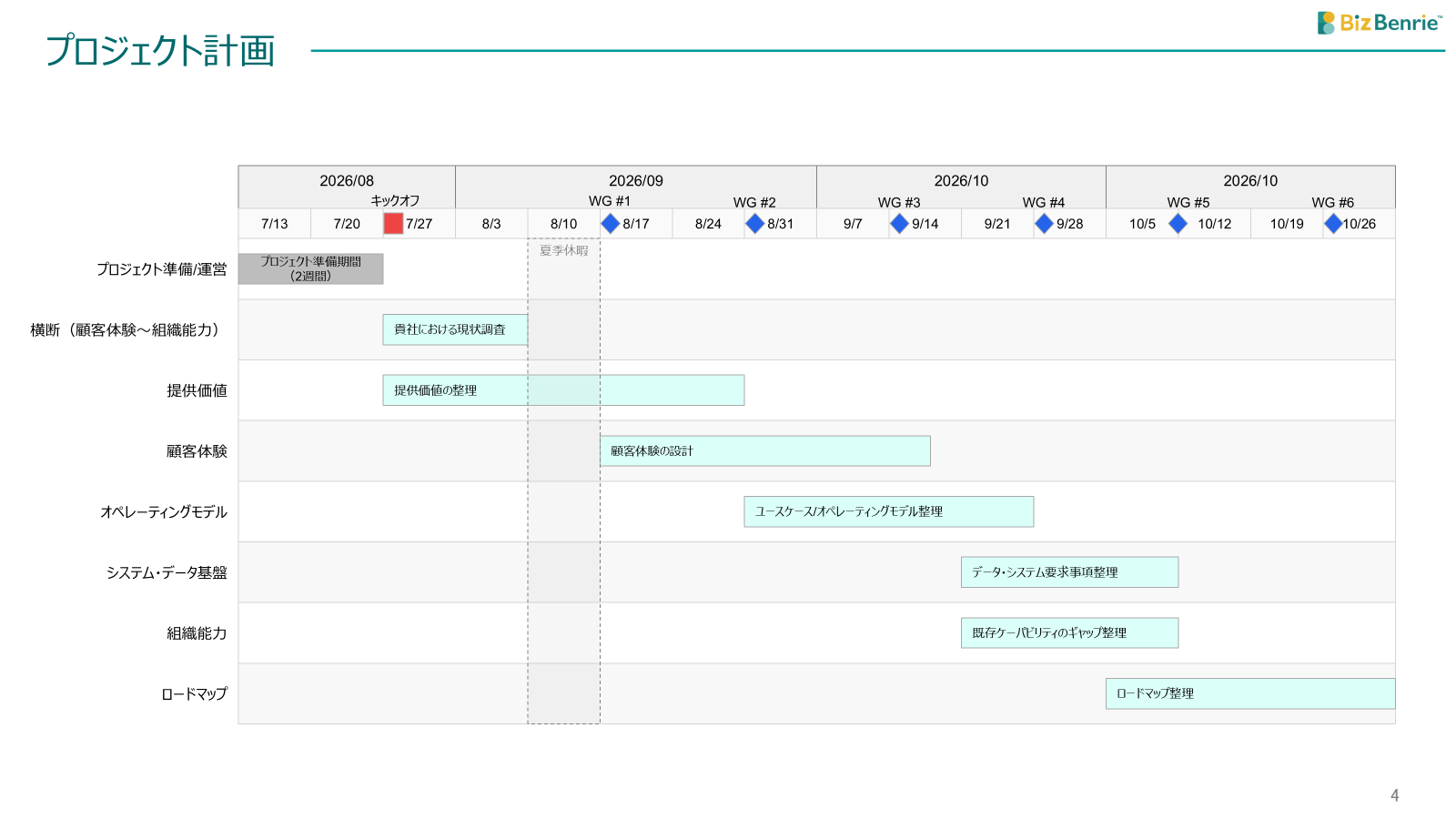
Task: Click the 10/26 date text
Action: coord(1360,224)
